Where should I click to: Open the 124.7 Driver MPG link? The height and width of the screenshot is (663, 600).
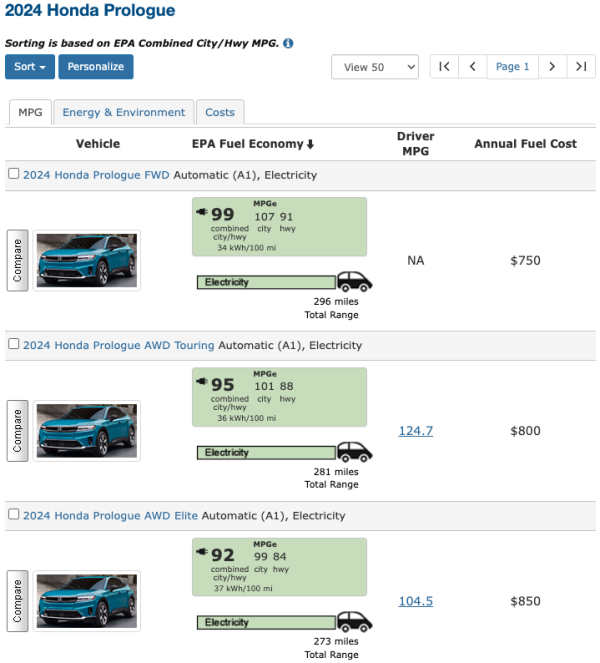coord(416,431)
